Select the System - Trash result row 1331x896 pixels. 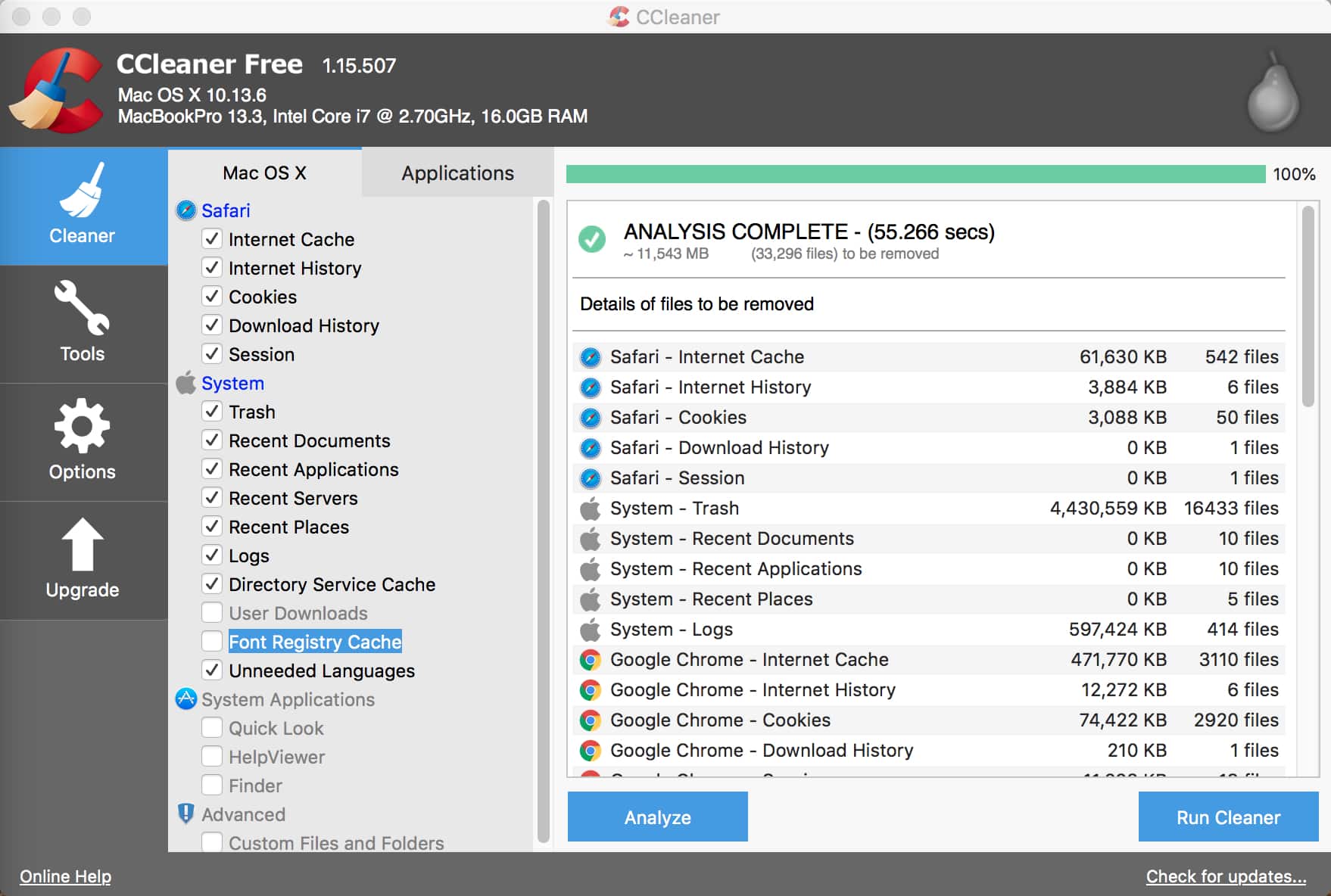click(x=928, y=509)
